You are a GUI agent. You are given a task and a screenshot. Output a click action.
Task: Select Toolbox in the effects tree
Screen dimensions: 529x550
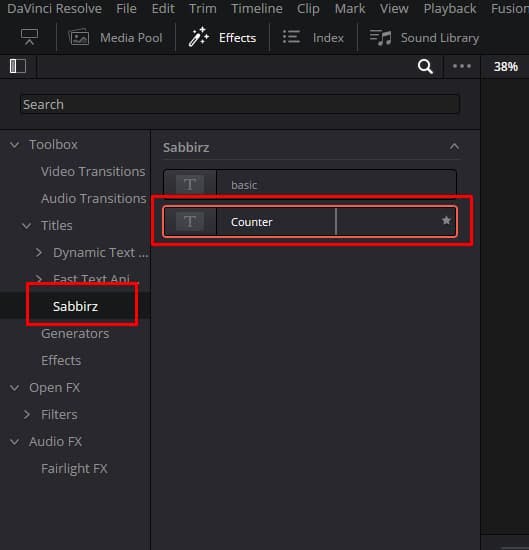[x=53, y=145]
